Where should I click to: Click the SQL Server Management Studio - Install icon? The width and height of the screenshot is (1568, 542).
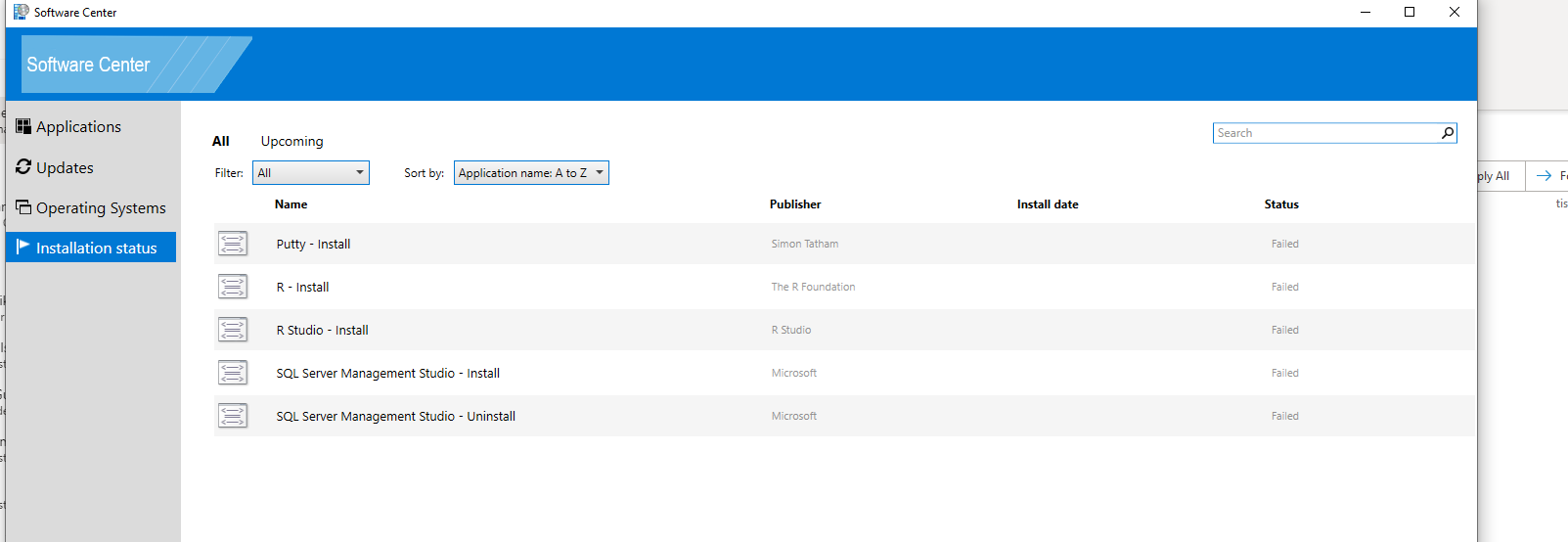click(233, 373)
